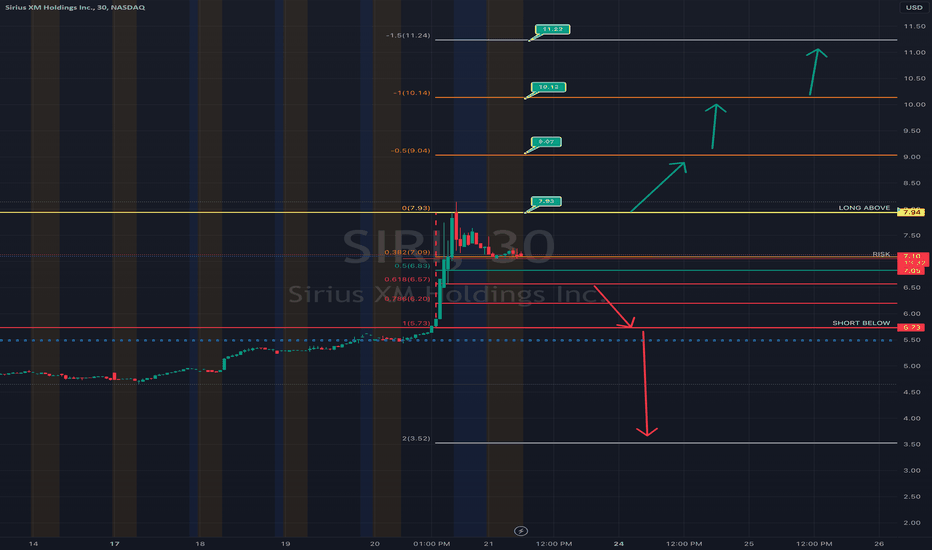This screenshot has height=550, width=932.
Task: Click the 7.50 price scale value
Action: 912,235
